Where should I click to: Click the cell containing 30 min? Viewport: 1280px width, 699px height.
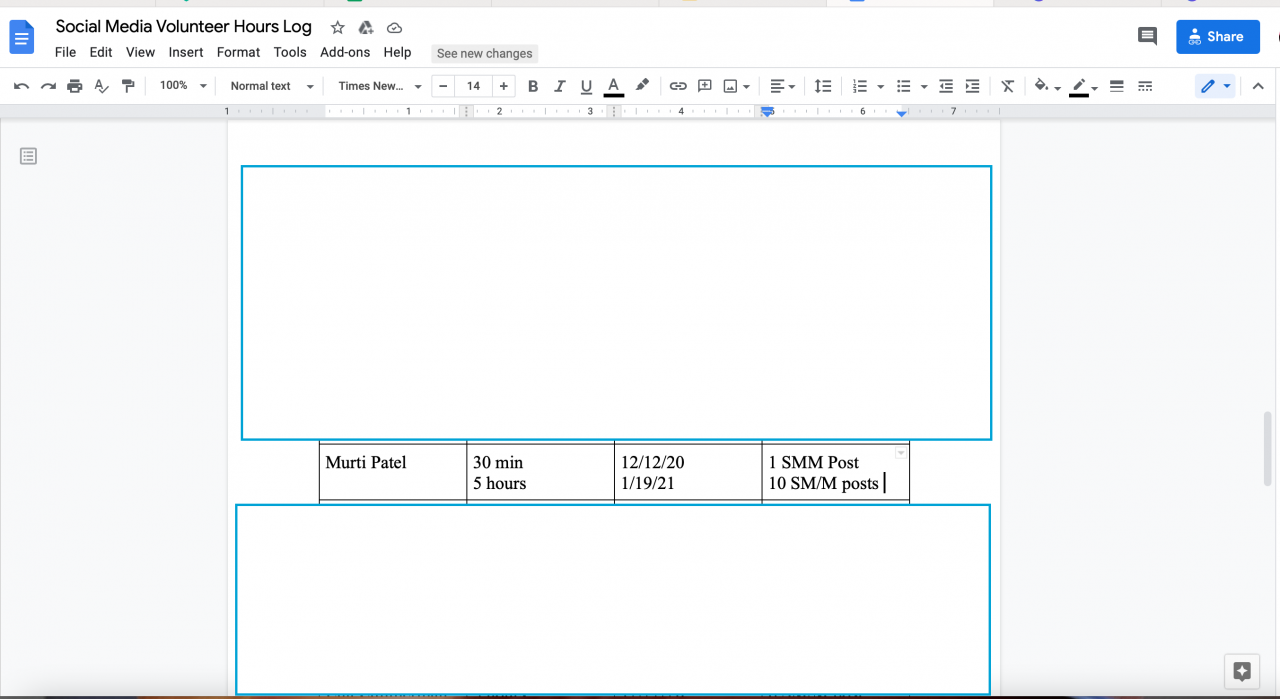click(x=540, y=472)
